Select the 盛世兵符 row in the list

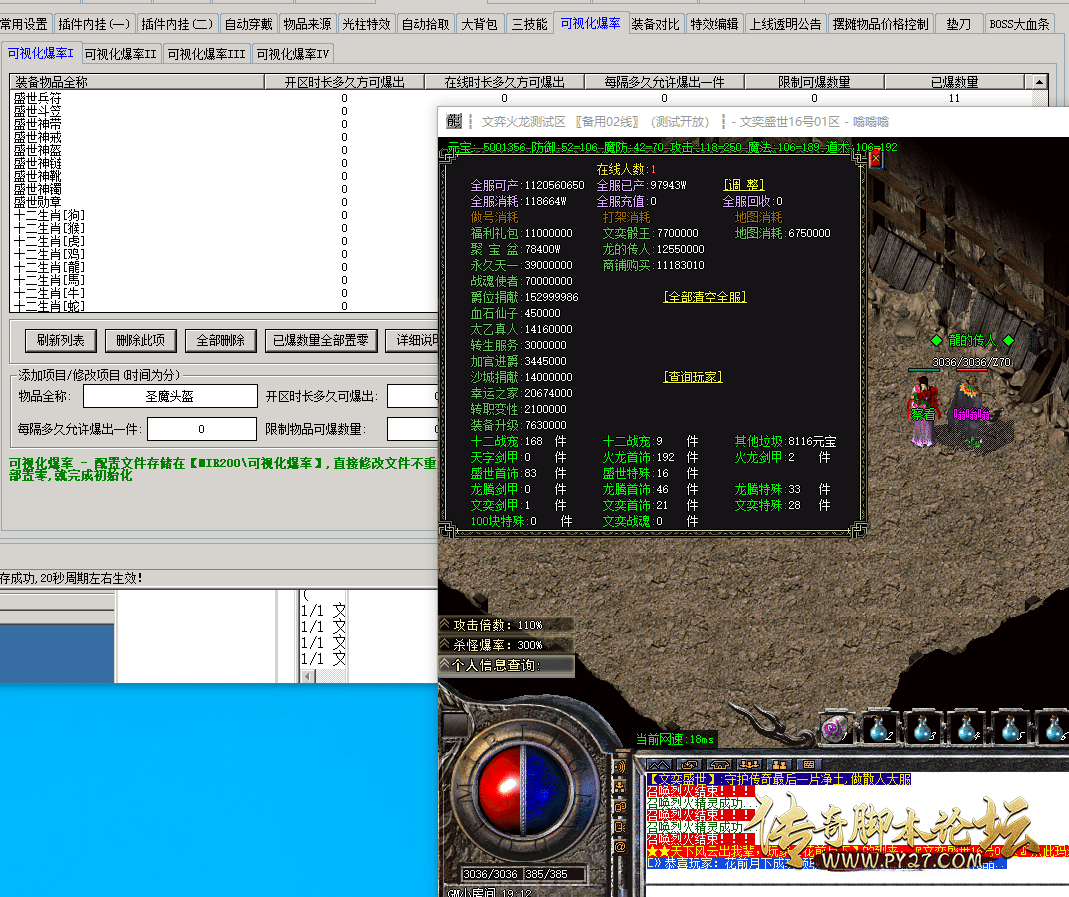tap(38, 98)
